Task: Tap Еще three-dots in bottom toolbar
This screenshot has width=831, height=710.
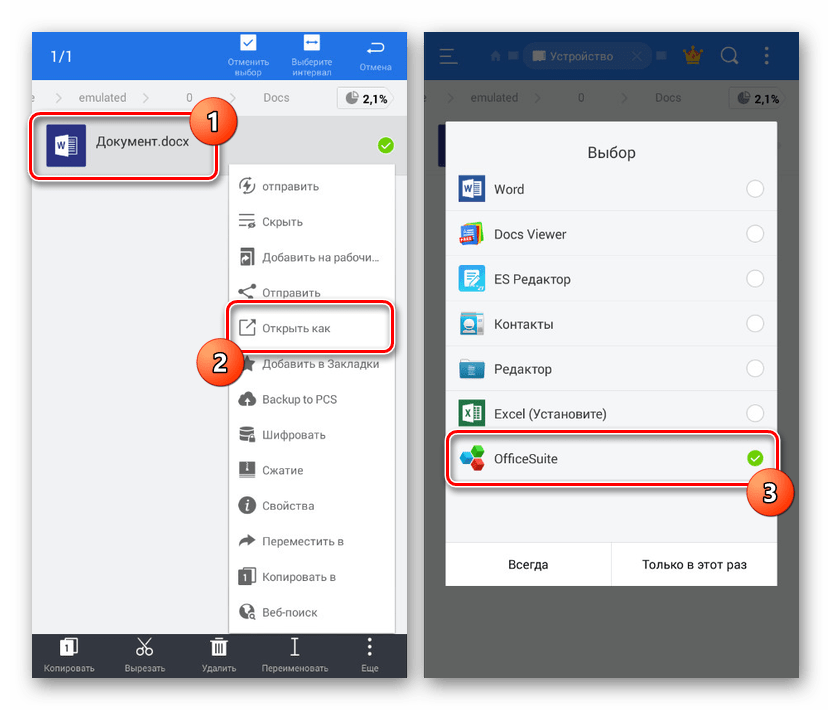Action: pyautogui.click(x=369, y=655)
